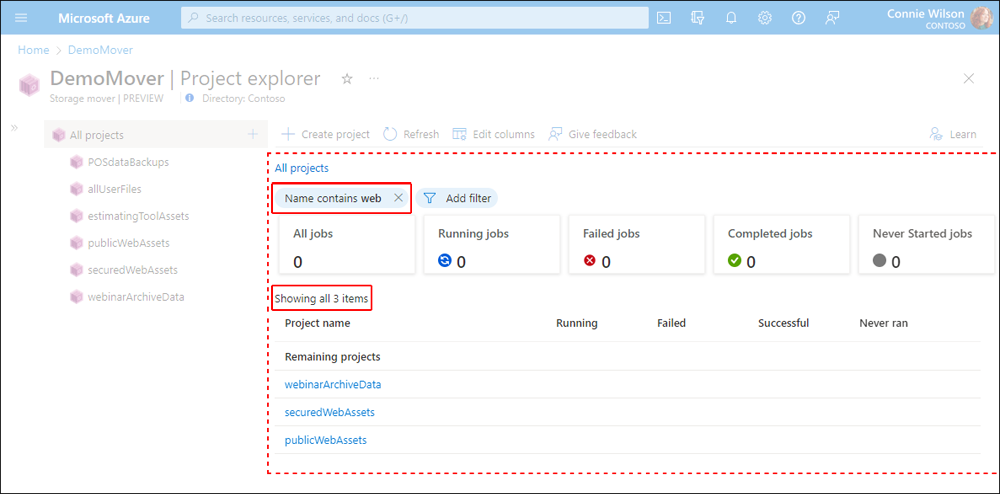Click the Search resources, services, and docs box
This screenshot has height=494, width=1000.
coord(415,18)
